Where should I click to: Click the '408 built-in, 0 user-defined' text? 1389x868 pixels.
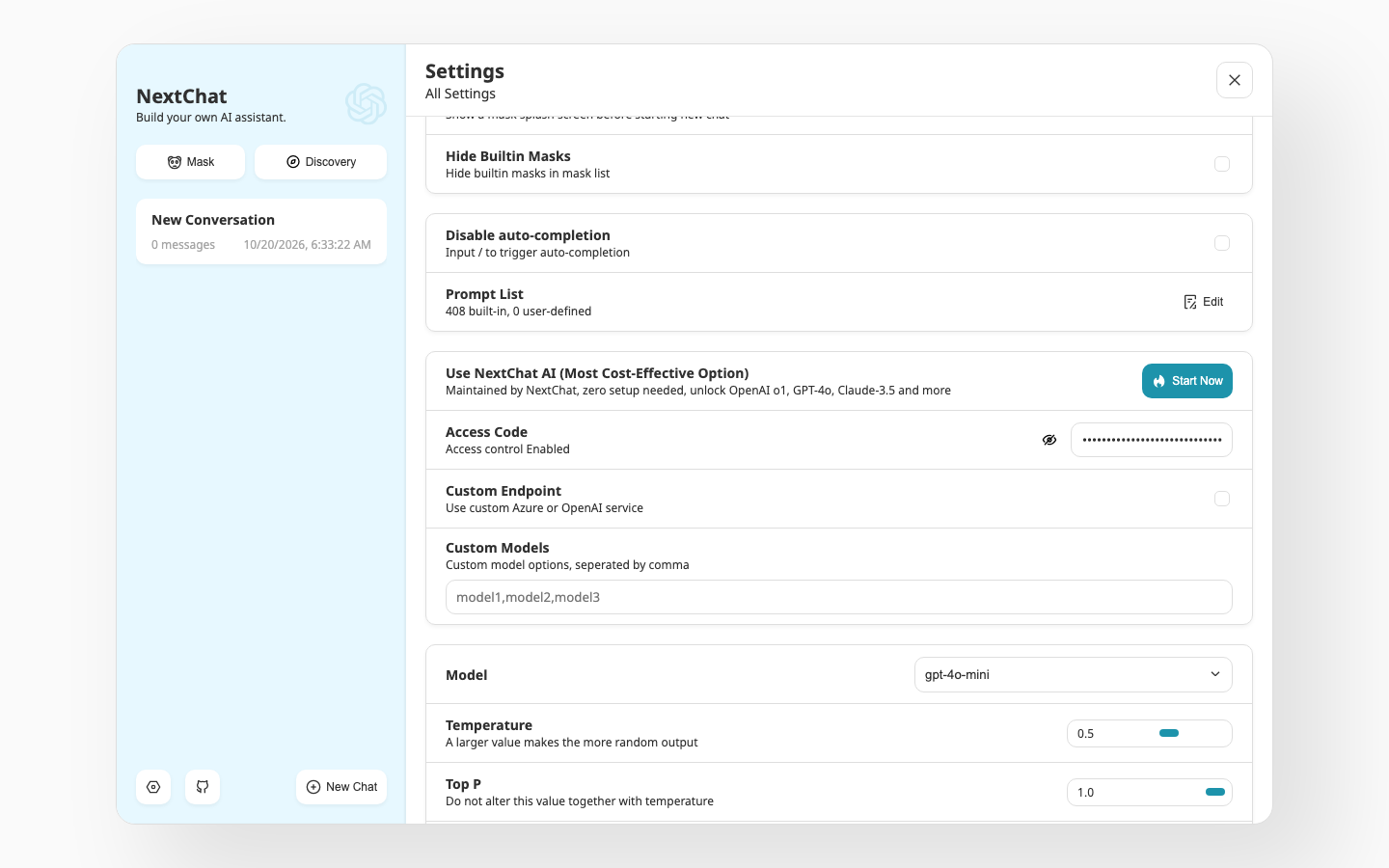click(518, 312)
